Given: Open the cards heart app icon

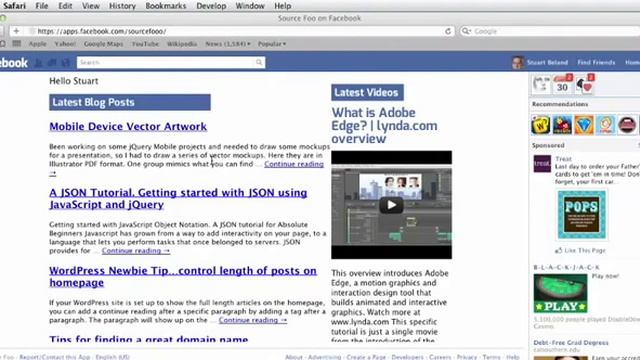Looking at the screenshot, I should pyautogui.click(x=584, y=84).
